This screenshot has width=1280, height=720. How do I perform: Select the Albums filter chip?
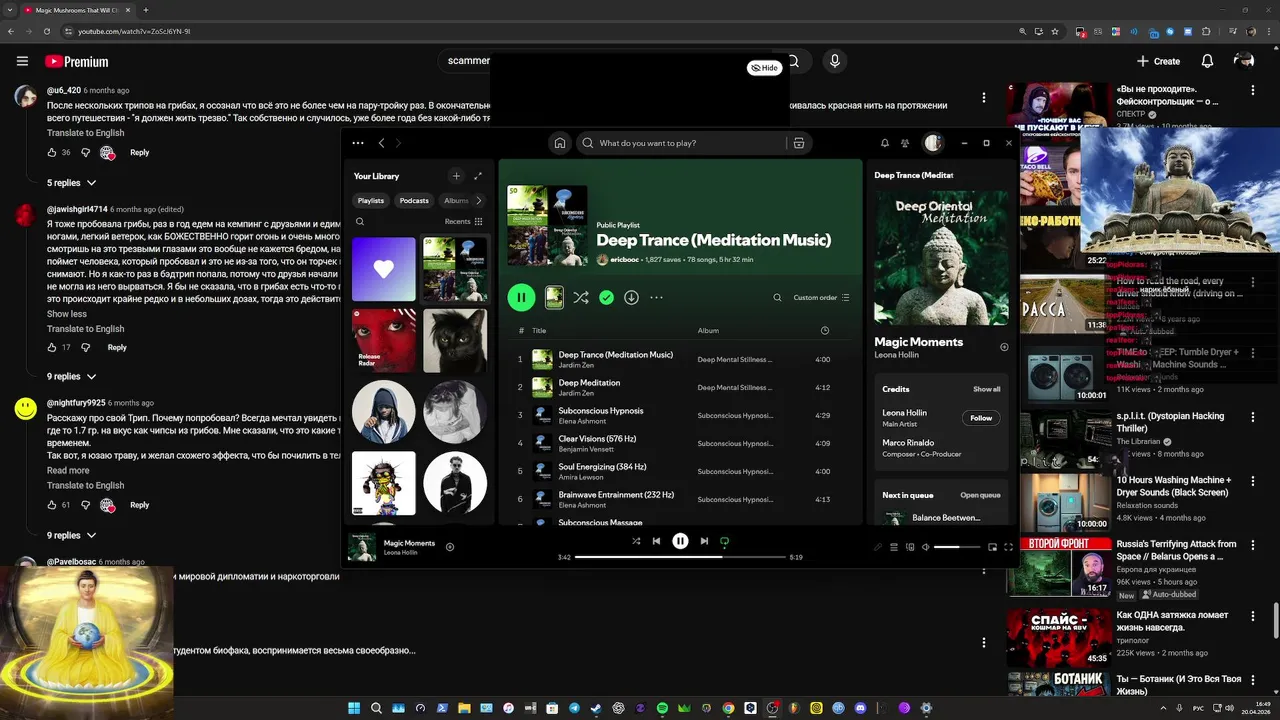456,201
